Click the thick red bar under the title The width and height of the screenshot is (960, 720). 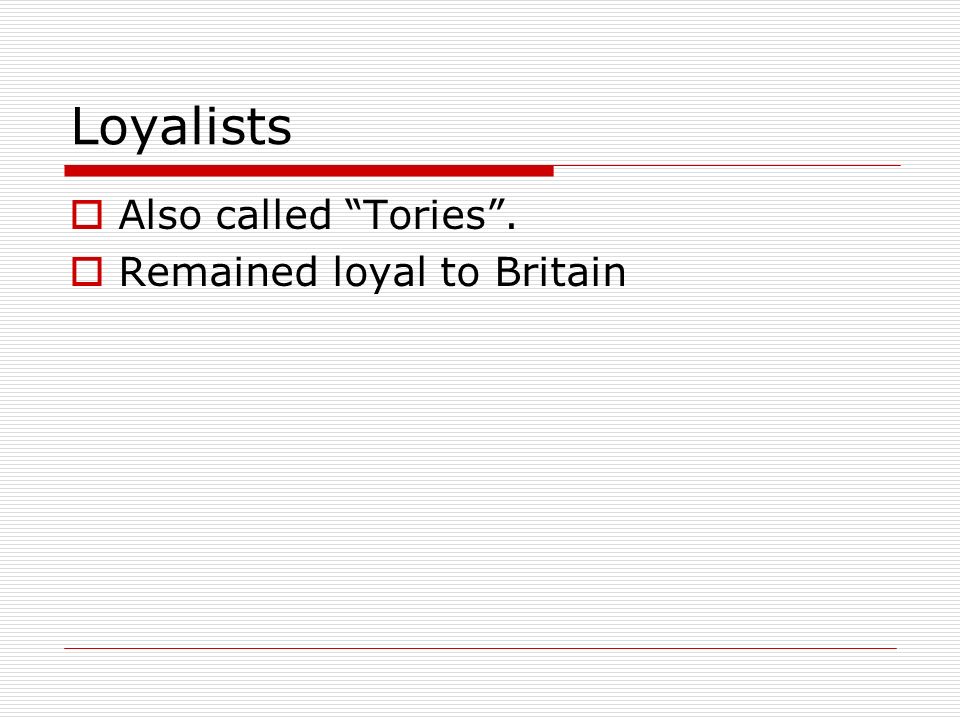click(x=309, y=171)
